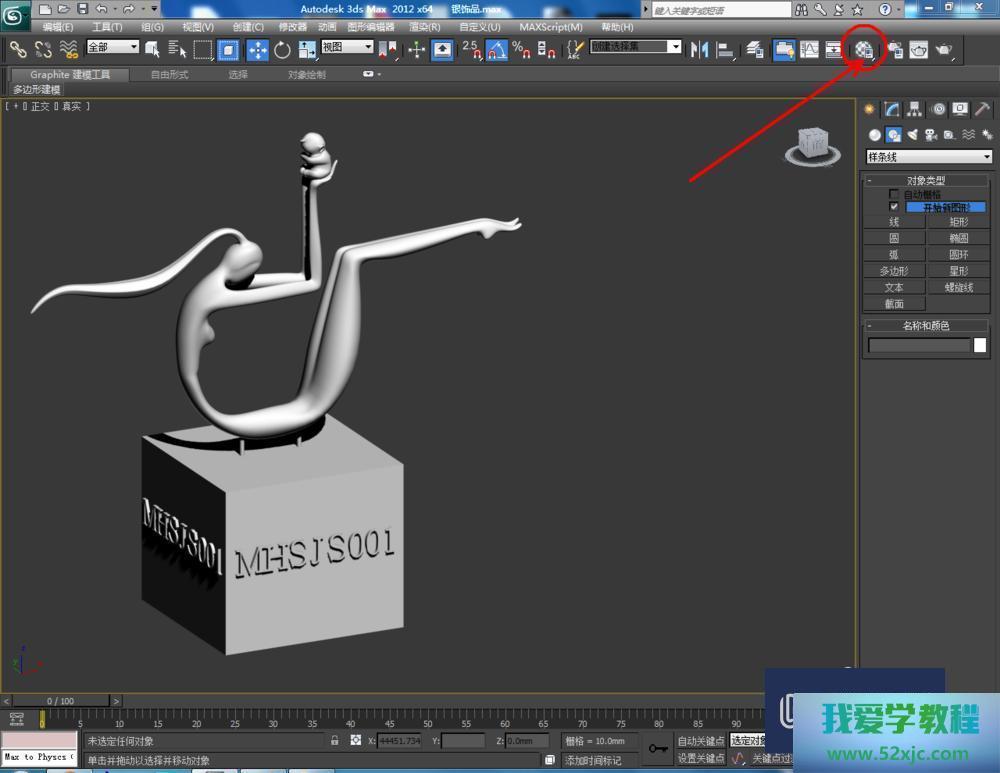1000x773 pixels.
Task: Click the Select and Rotate tool
Action: point(283,49)
